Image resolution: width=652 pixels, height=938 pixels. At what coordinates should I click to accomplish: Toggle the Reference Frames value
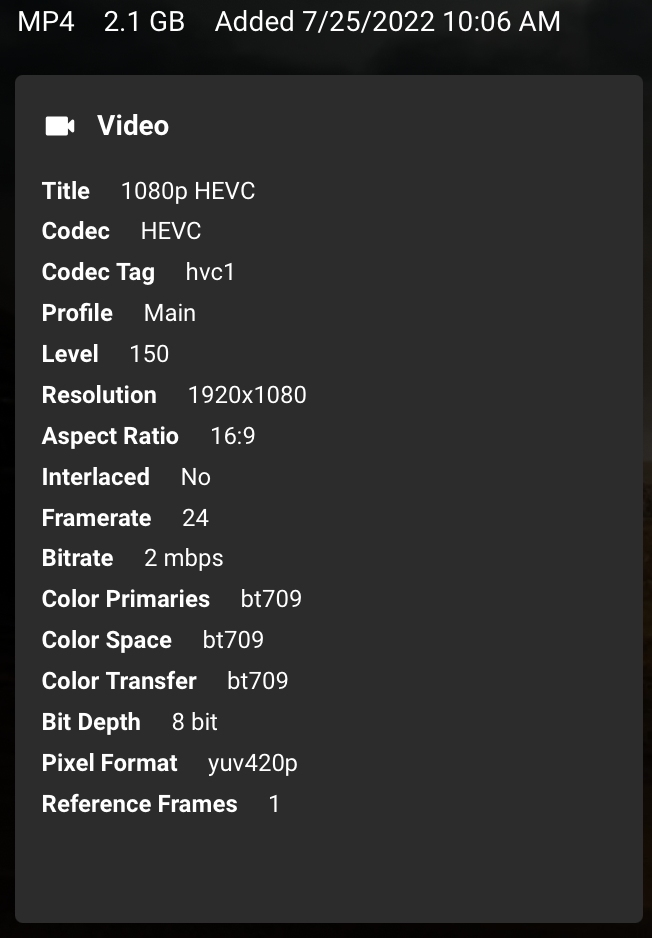click(x=274, y=804)
